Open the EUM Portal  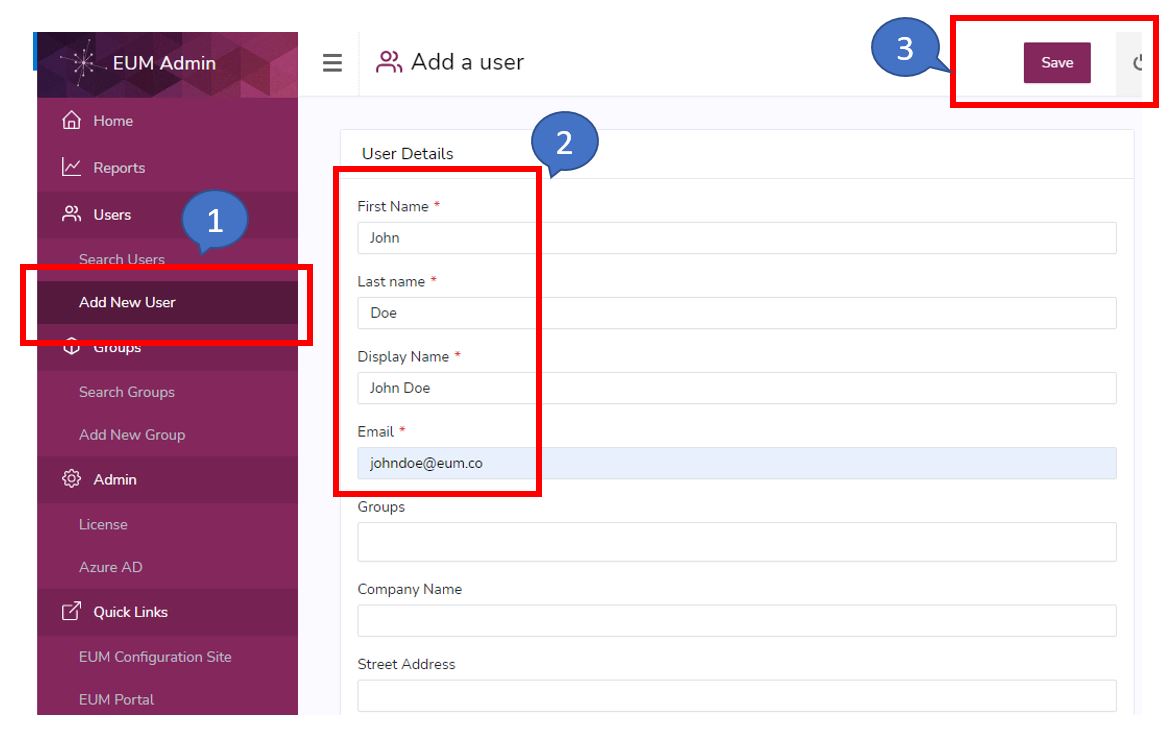click(x=117, y=699)
